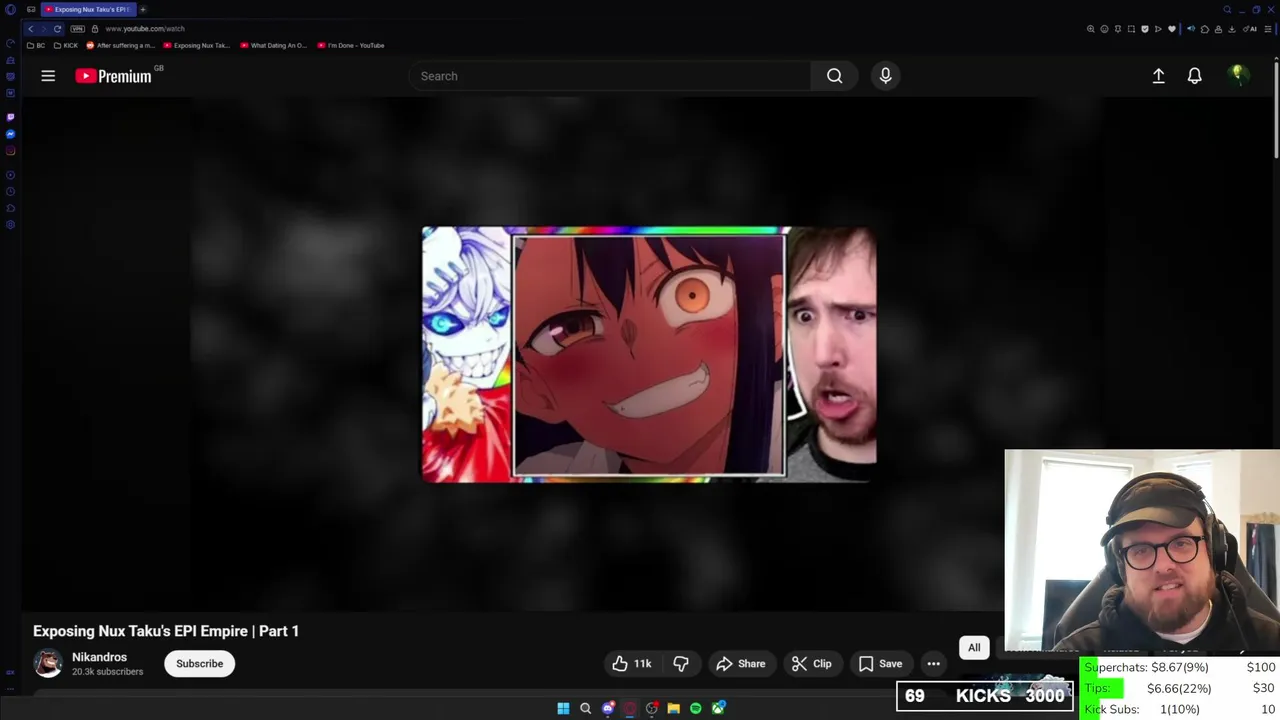Viewport: 1280px width, 720px height.
Task: Open browser sidebar settings gear
Action: pos(10,225)
